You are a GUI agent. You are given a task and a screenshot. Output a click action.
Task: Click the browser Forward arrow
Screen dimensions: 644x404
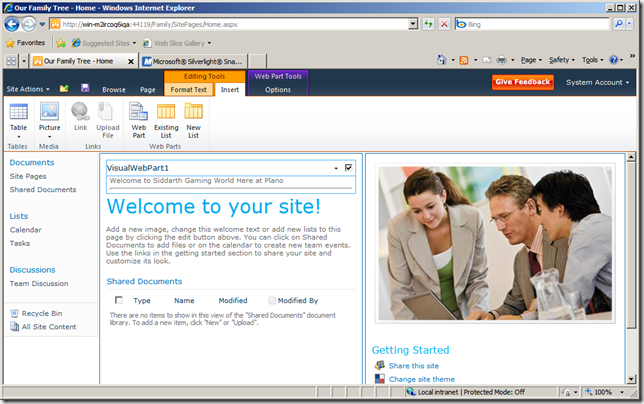(29, 24)
